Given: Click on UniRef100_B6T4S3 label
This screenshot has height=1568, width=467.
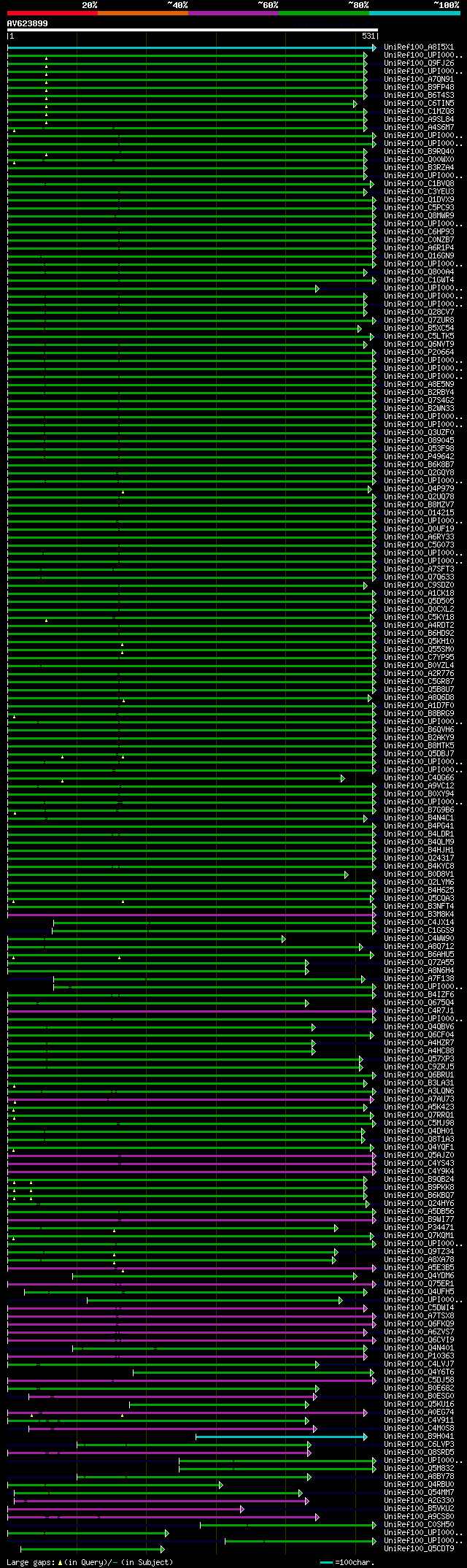Looking at the screenshot, I should pyautogui.click(x=419, y=96).
